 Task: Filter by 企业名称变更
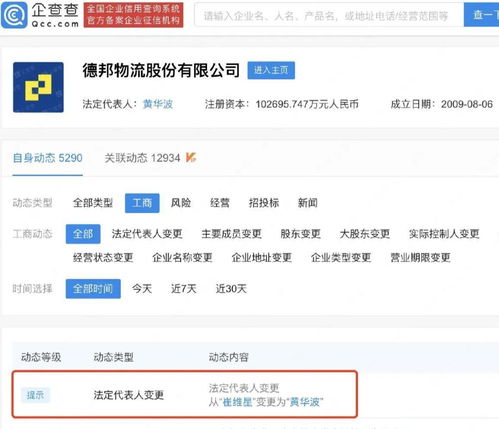(x=182, y=258)
